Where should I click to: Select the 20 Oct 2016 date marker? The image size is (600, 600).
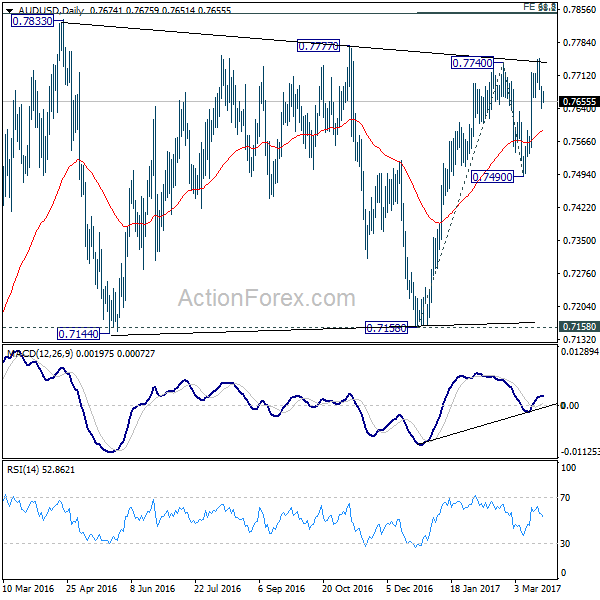[x=347, y=588]
